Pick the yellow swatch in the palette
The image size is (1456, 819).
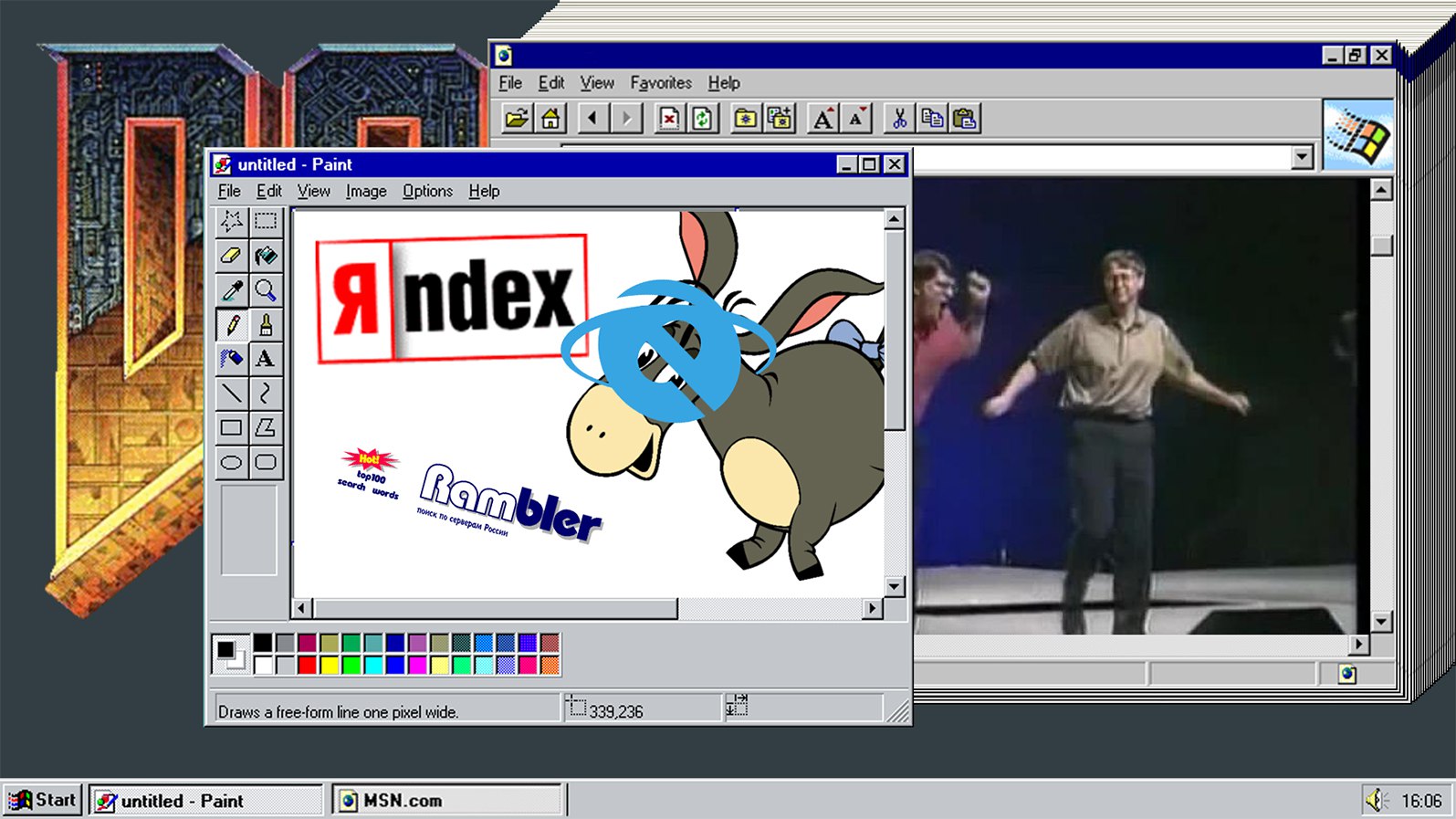[x=330, y=665]
